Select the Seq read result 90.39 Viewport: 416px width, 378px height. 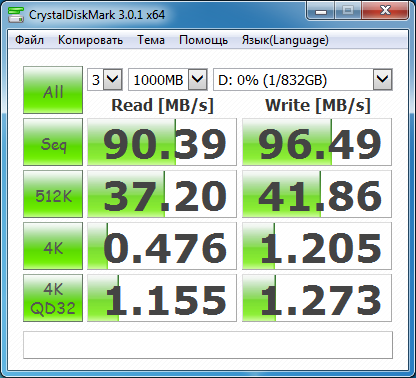point(162,142)
